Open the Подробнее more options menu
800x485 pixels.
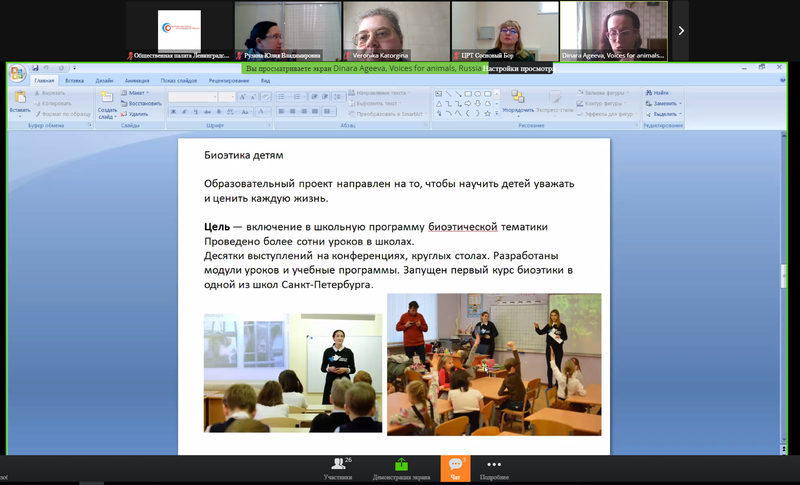[494, 468]
